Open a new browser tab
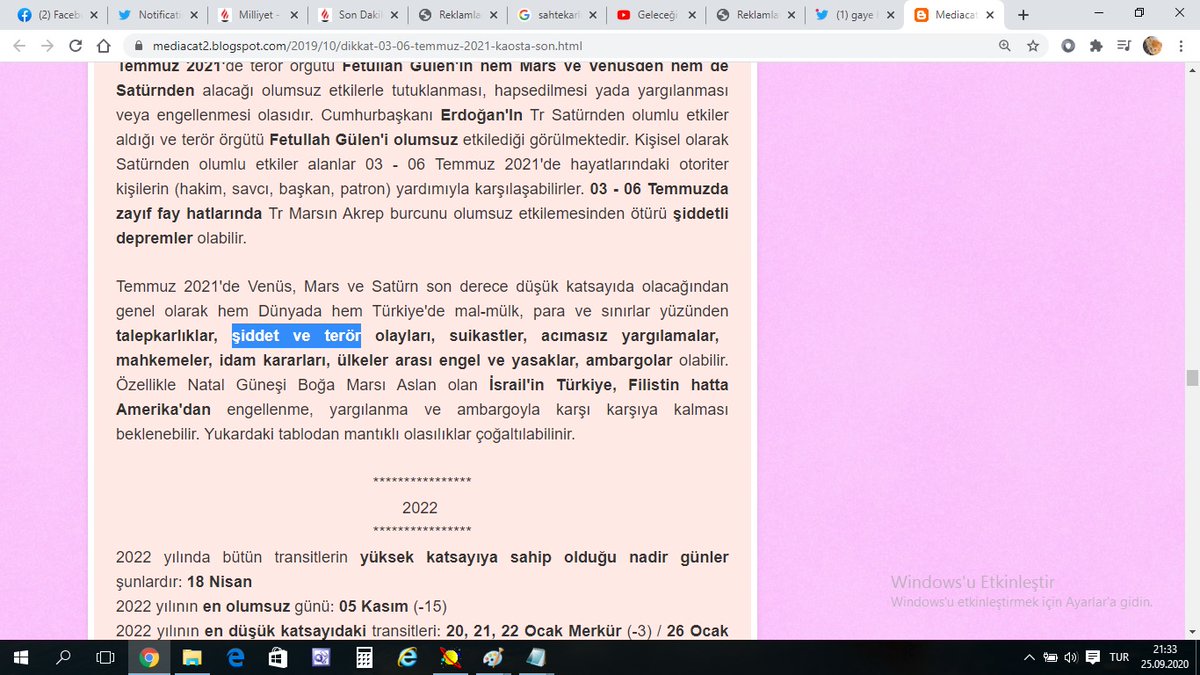This screenshot has height=675, width=1200. point(1023,14)
